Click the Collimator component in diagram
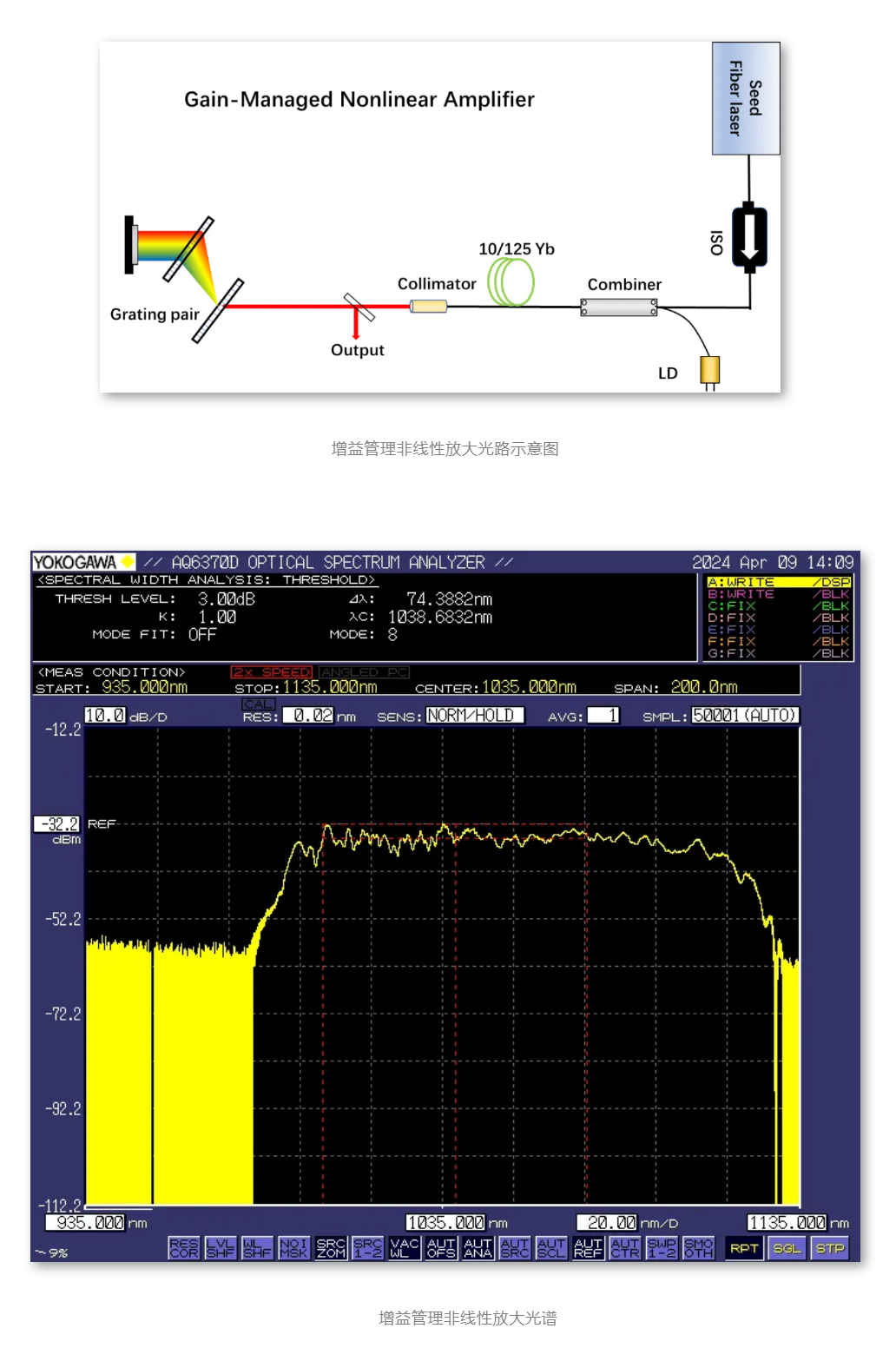Screen dimensions: 896x1348 tap(429, 306)
